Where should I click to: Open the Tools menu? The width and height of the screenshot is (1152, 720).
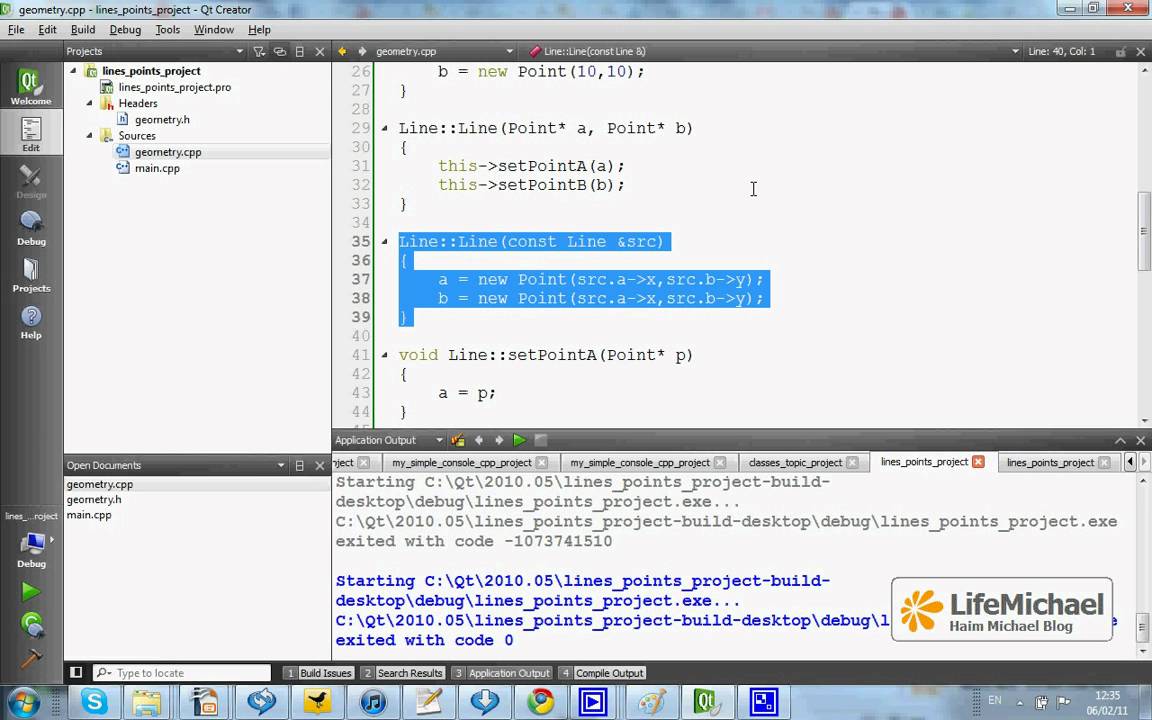pos(168,29)
